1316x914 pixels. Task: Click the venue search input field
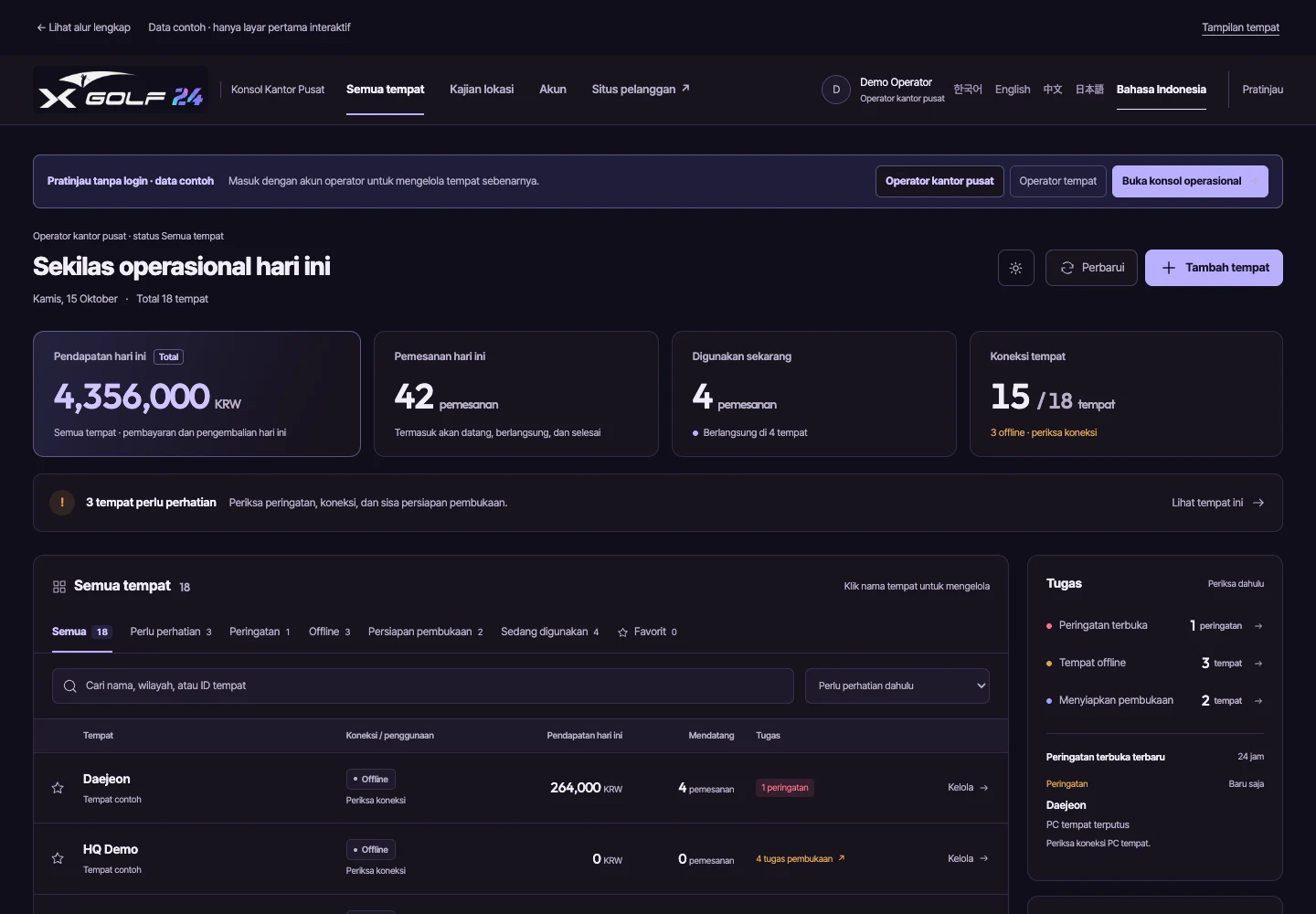[x=422, y=686]
